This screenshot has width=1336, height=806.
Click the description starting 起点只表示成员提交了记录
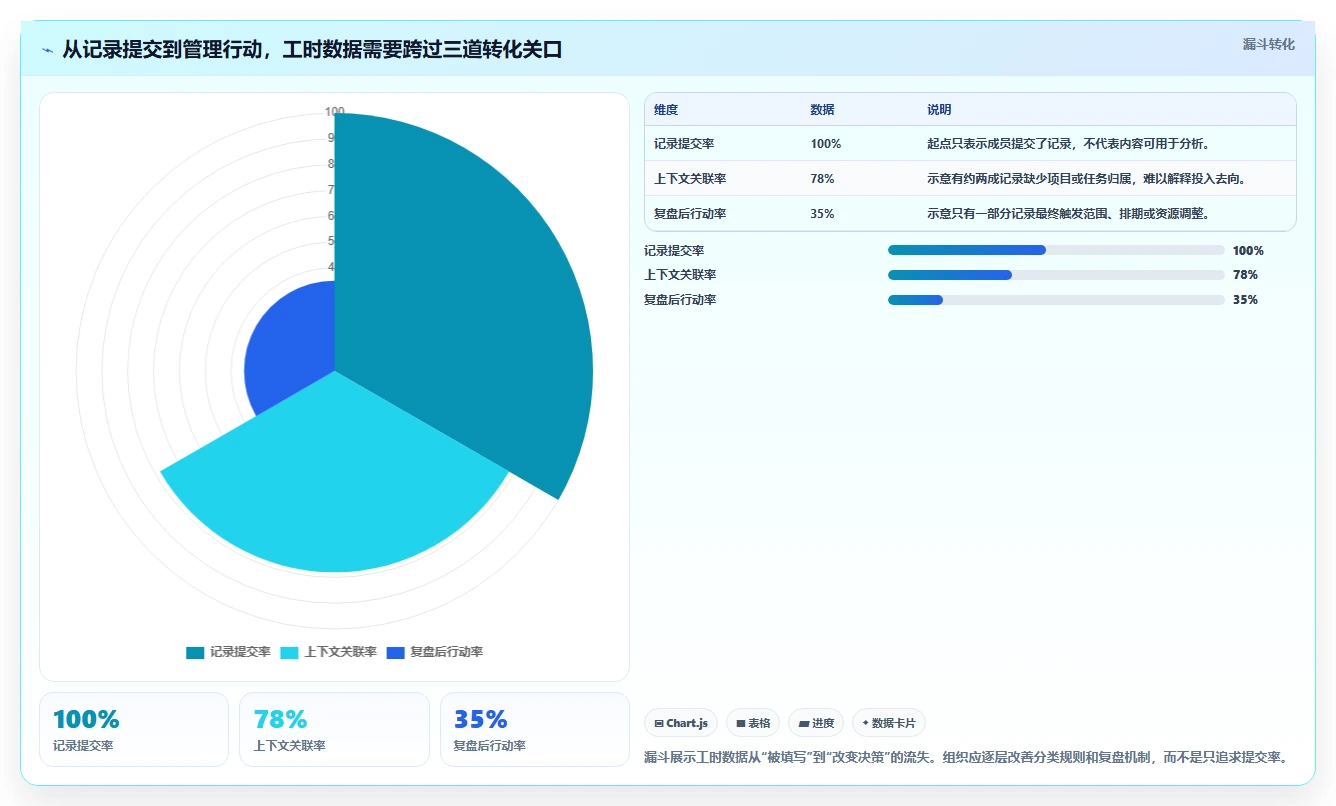1068,144
